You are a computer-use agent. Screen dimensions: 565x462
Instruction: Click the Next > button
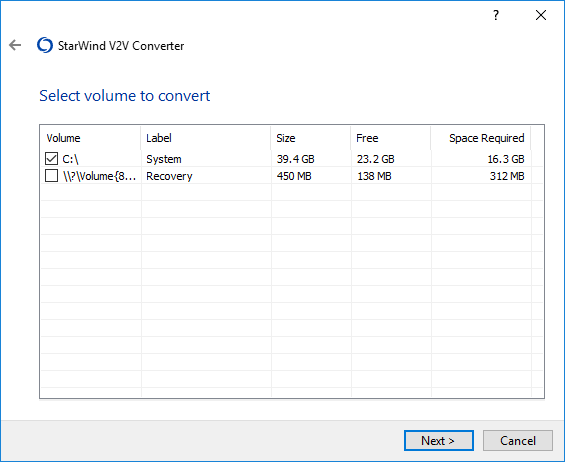click(x=439, y=440)
